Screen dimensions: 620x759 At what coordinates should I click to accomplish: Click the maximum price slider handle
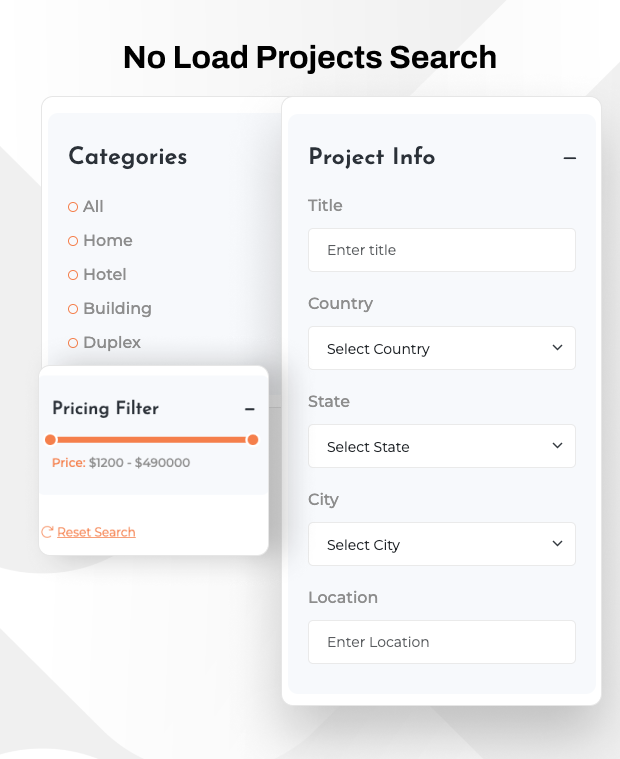pyautogui.click(x=253, y=440)
